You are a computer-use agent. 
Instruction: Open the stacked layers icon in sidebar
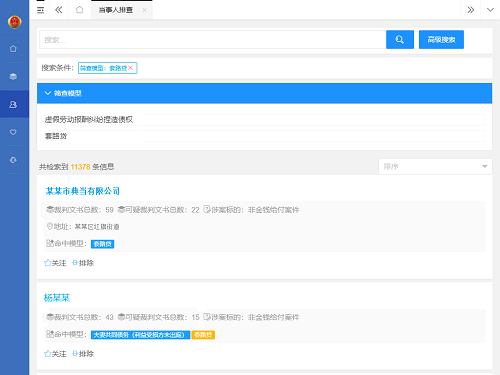13,76
